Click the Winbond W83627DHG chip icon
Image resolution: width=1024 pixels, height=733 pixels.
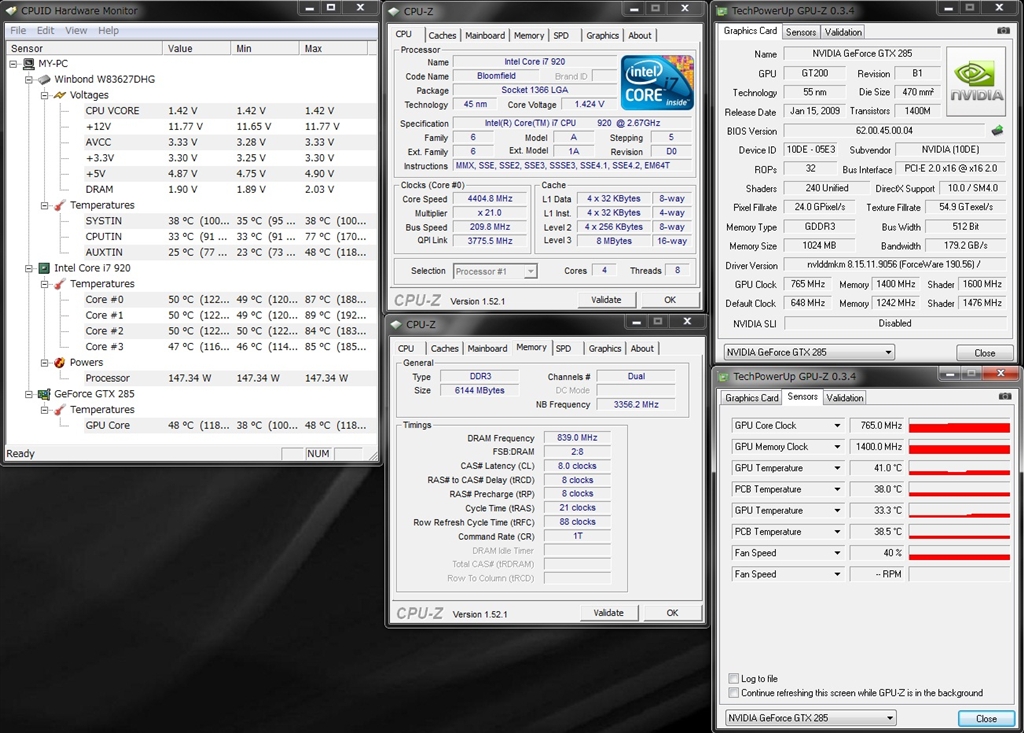pos(44,79)
